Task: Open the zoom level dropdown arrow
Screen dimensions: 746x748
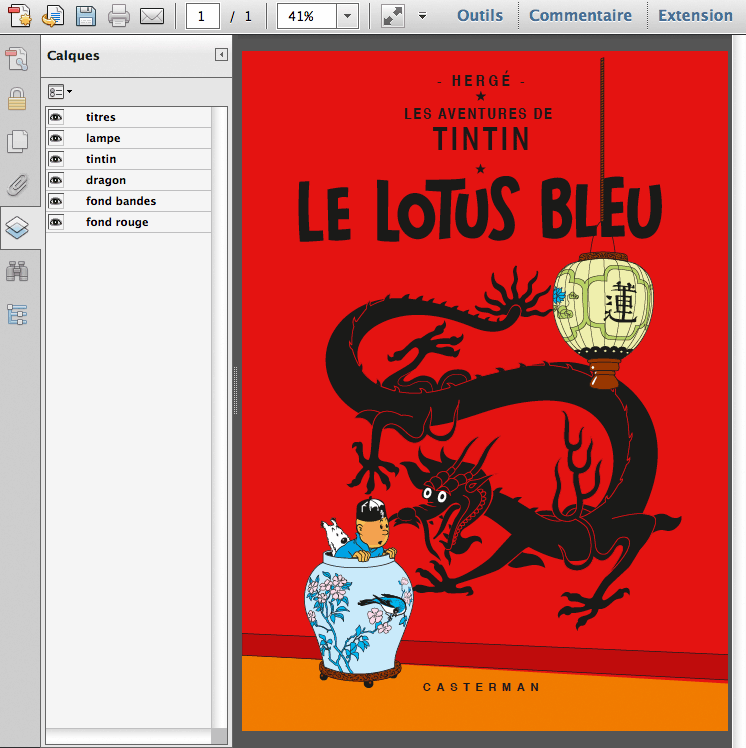Action: 348,16
